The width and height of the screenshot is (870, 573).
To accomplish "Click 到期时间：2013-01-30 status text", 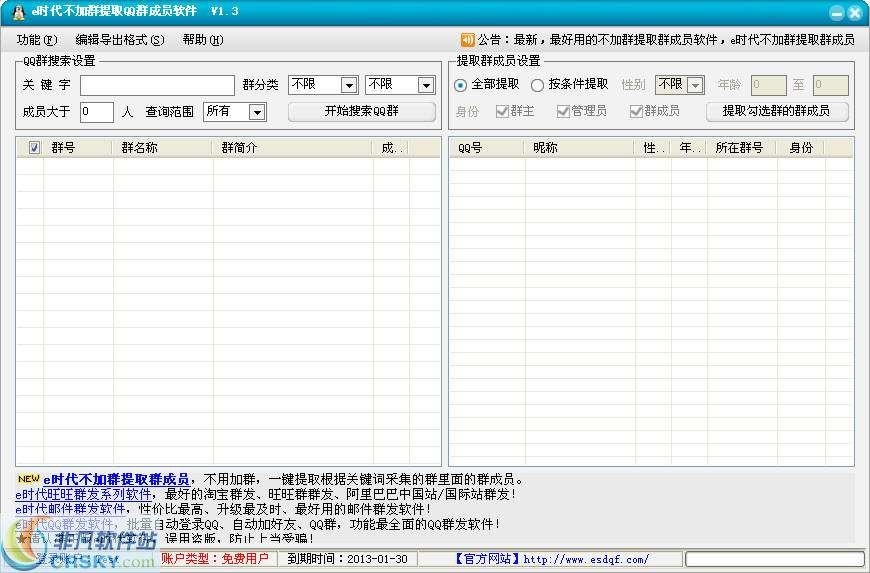I will (347, 559).
